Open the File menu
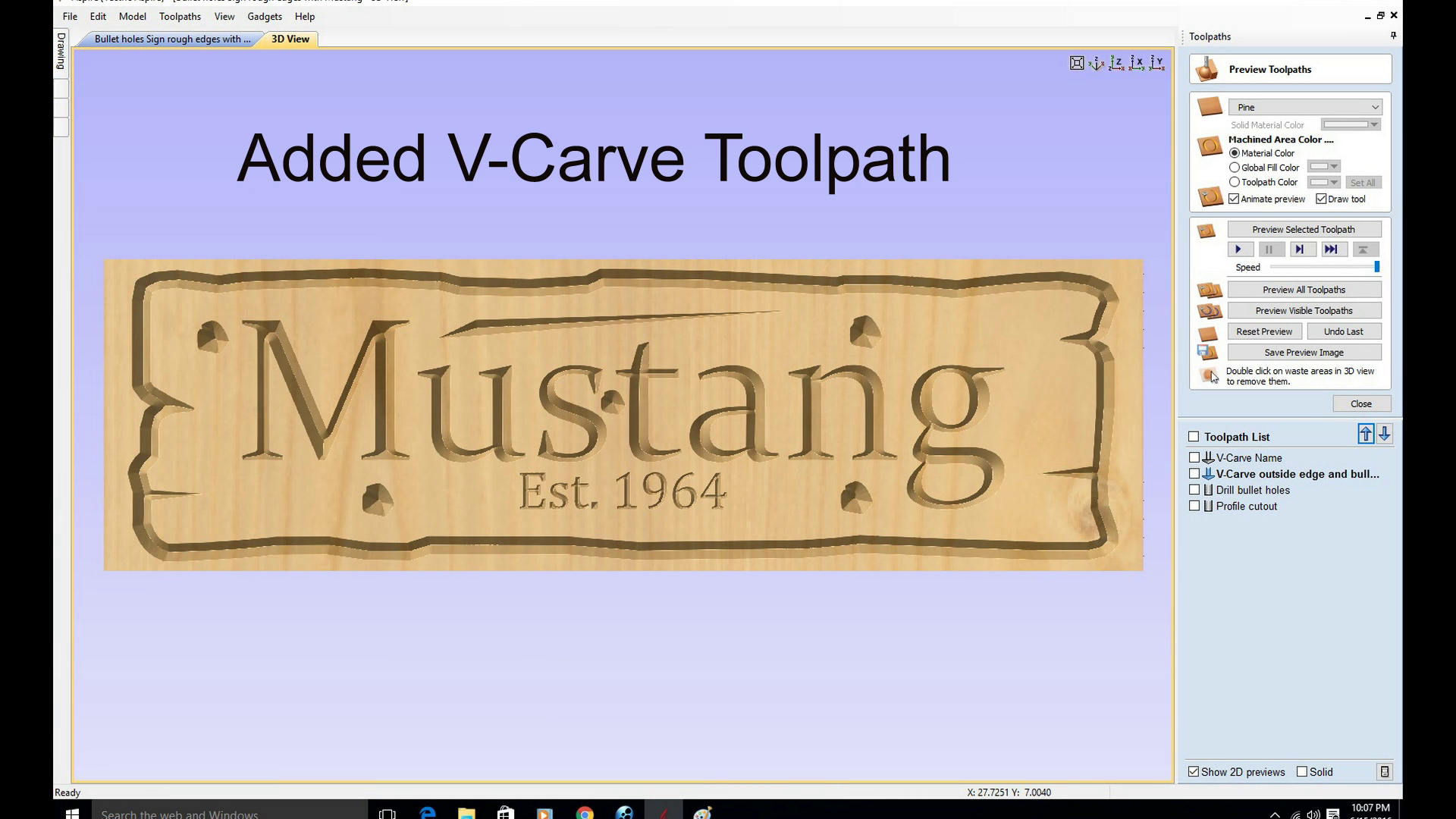 70,17
